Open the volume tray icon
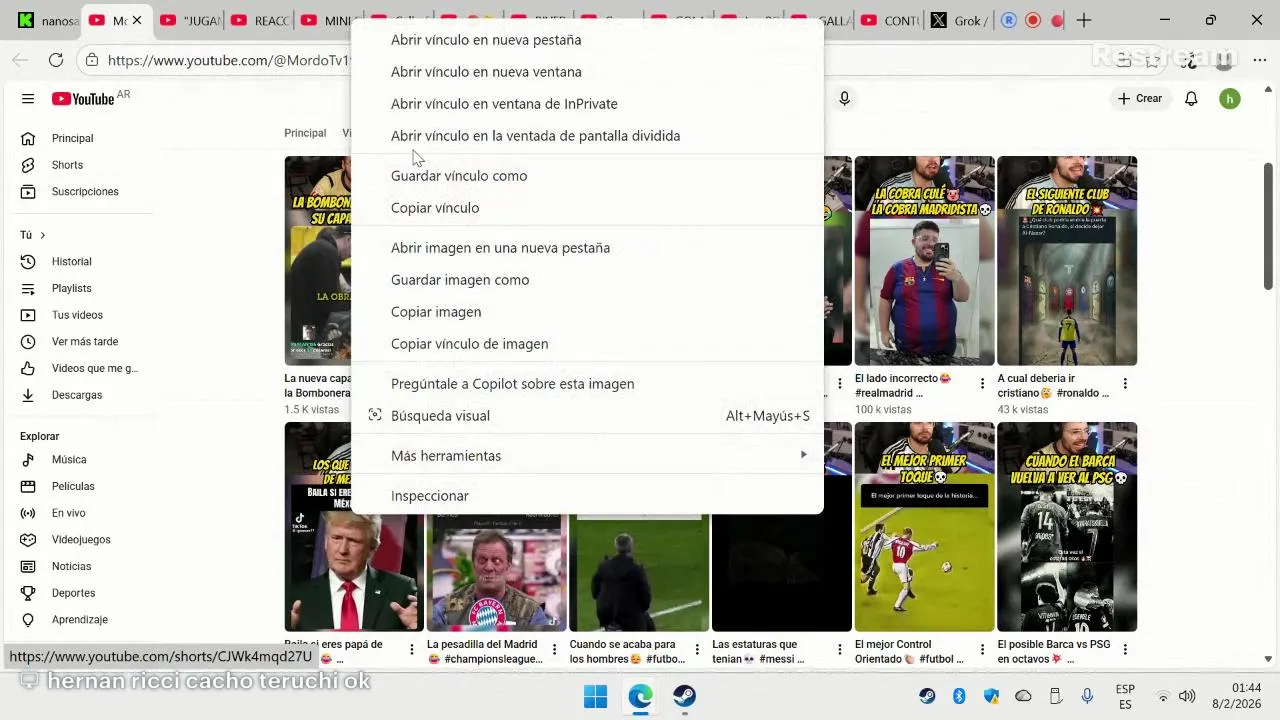This screenshot has width=1280, height=720. [1187, 696]
